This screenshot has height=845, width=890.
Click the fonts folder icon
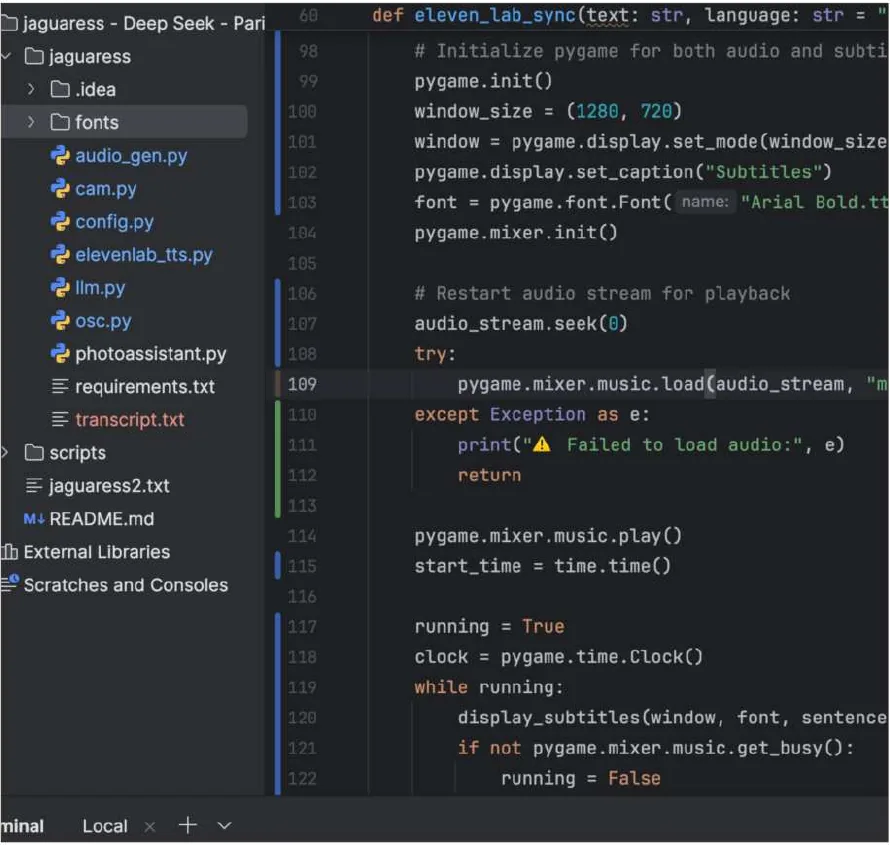pos(60,122)
